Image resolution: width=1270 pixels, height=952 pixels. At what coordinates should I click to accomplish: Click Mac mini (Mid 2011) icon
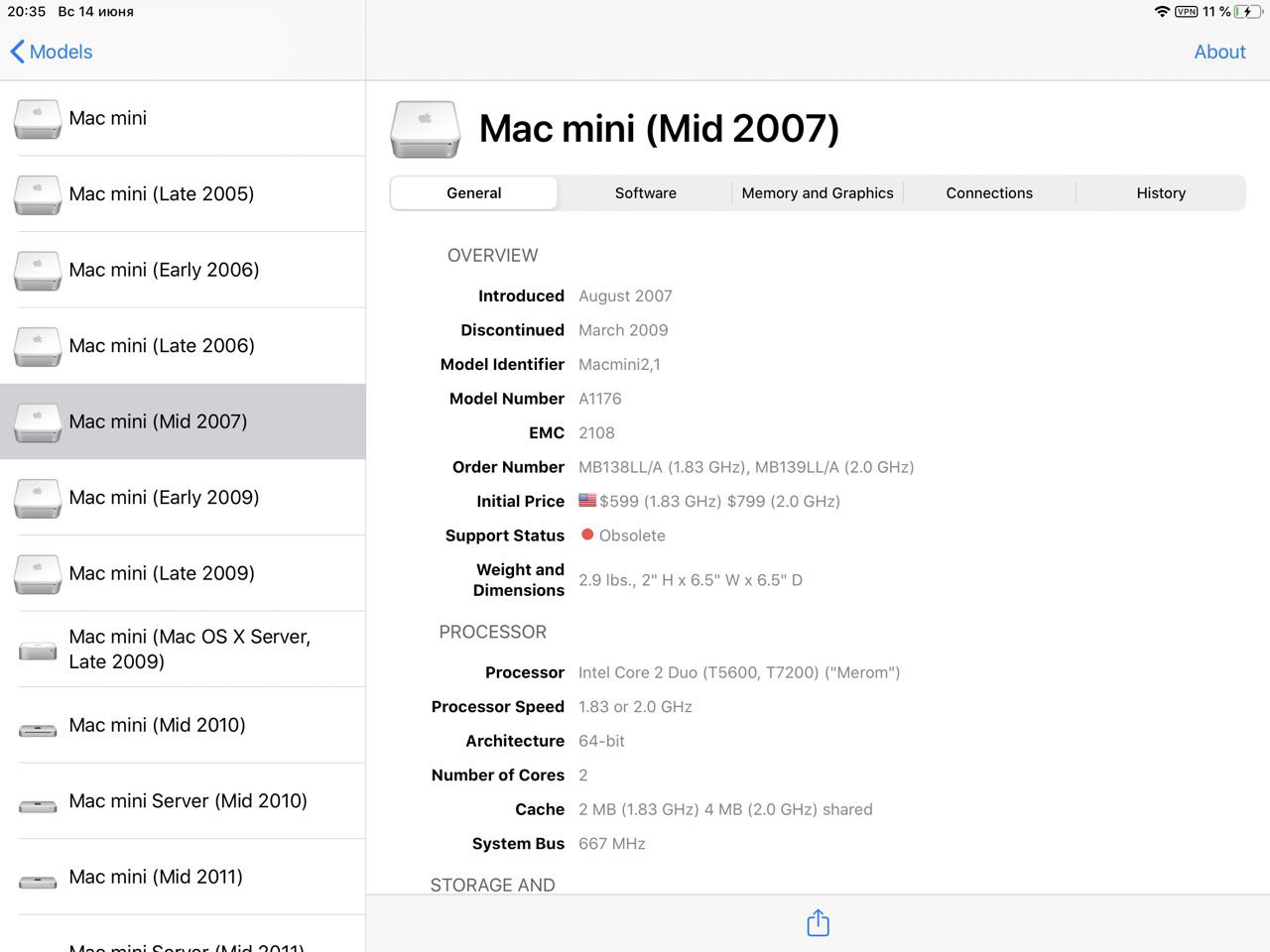(38, 882)
